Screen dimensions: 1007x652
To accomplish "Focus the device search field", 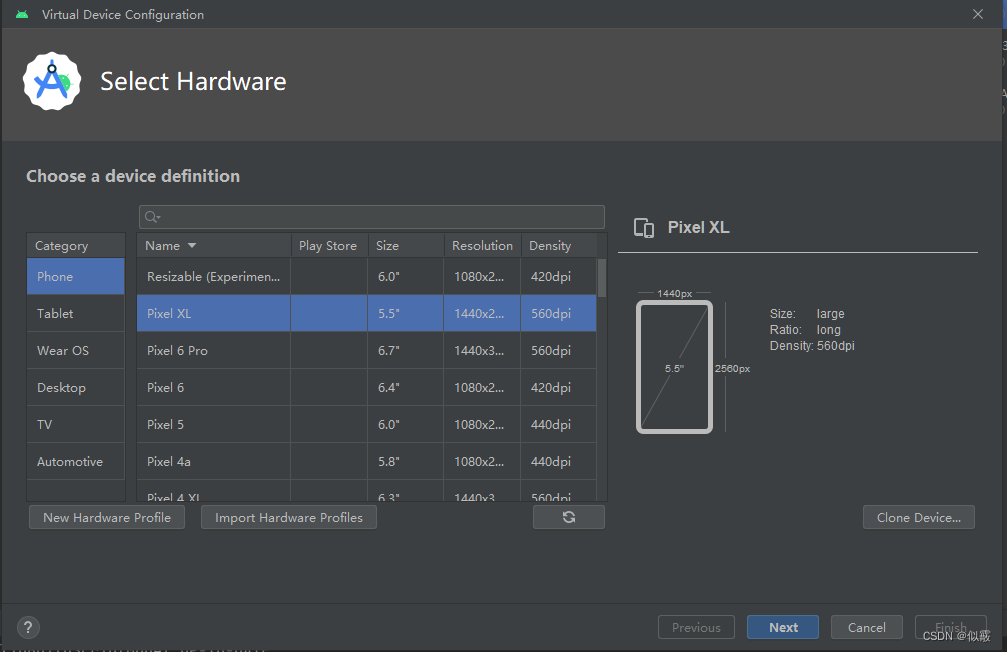I will pos(372,217).
